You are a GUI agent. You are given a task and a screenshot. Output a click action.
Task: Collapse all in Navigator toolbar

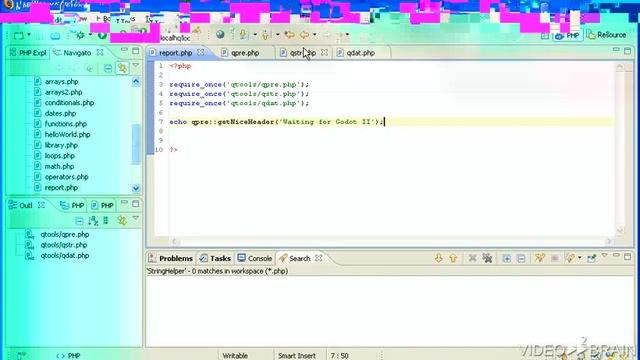click(x=108, y=68)
